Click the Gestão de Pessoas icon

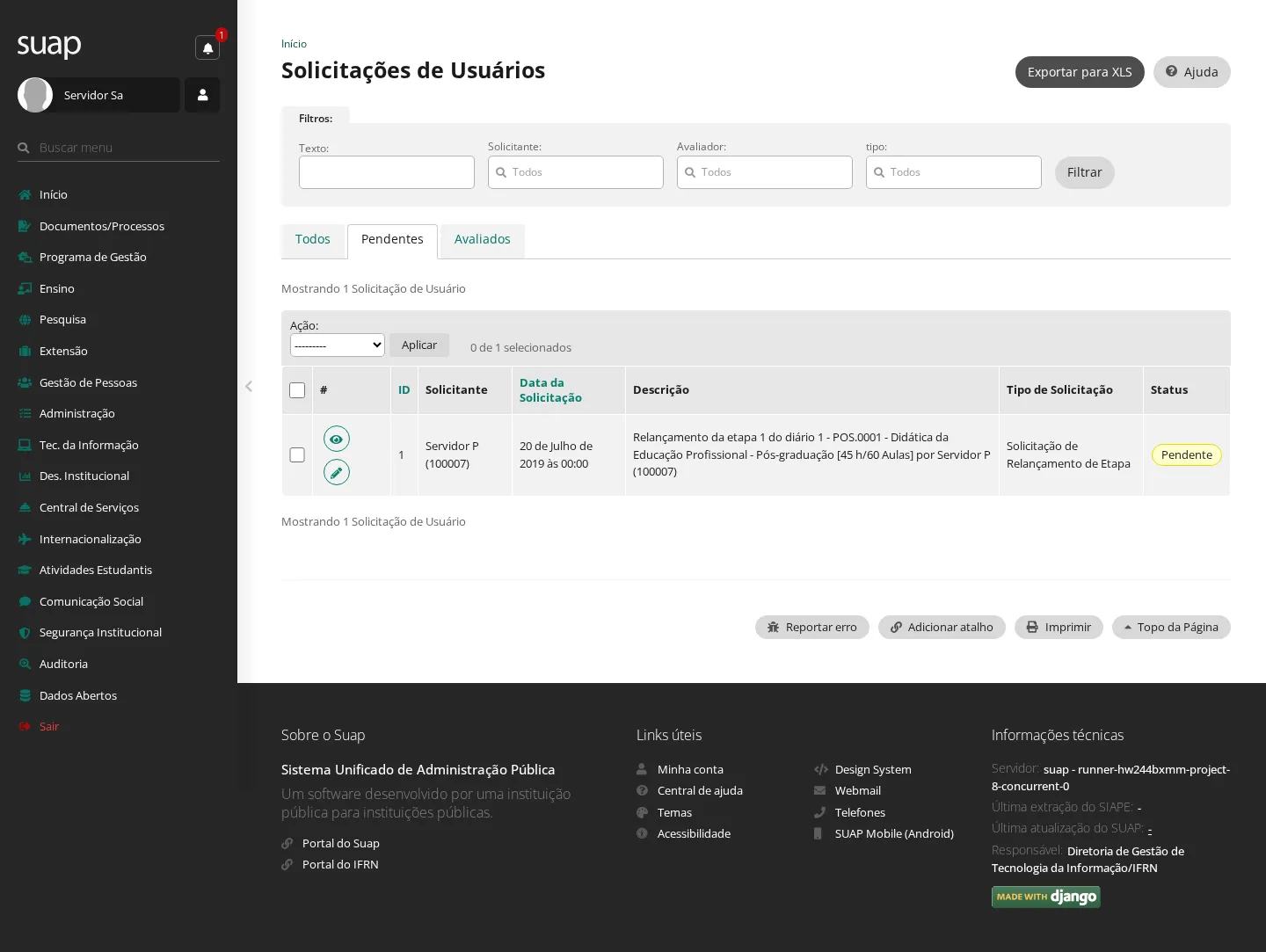click(25, 382)
